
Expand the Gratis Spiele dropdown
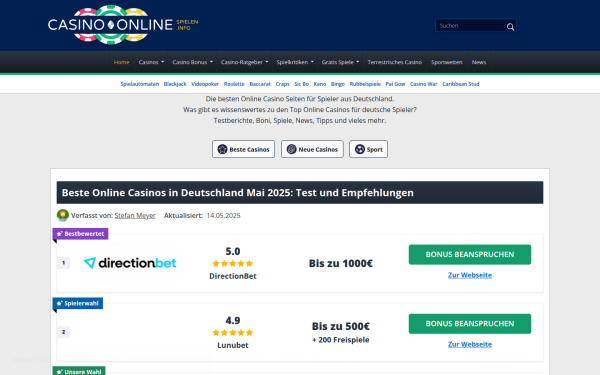340,62
